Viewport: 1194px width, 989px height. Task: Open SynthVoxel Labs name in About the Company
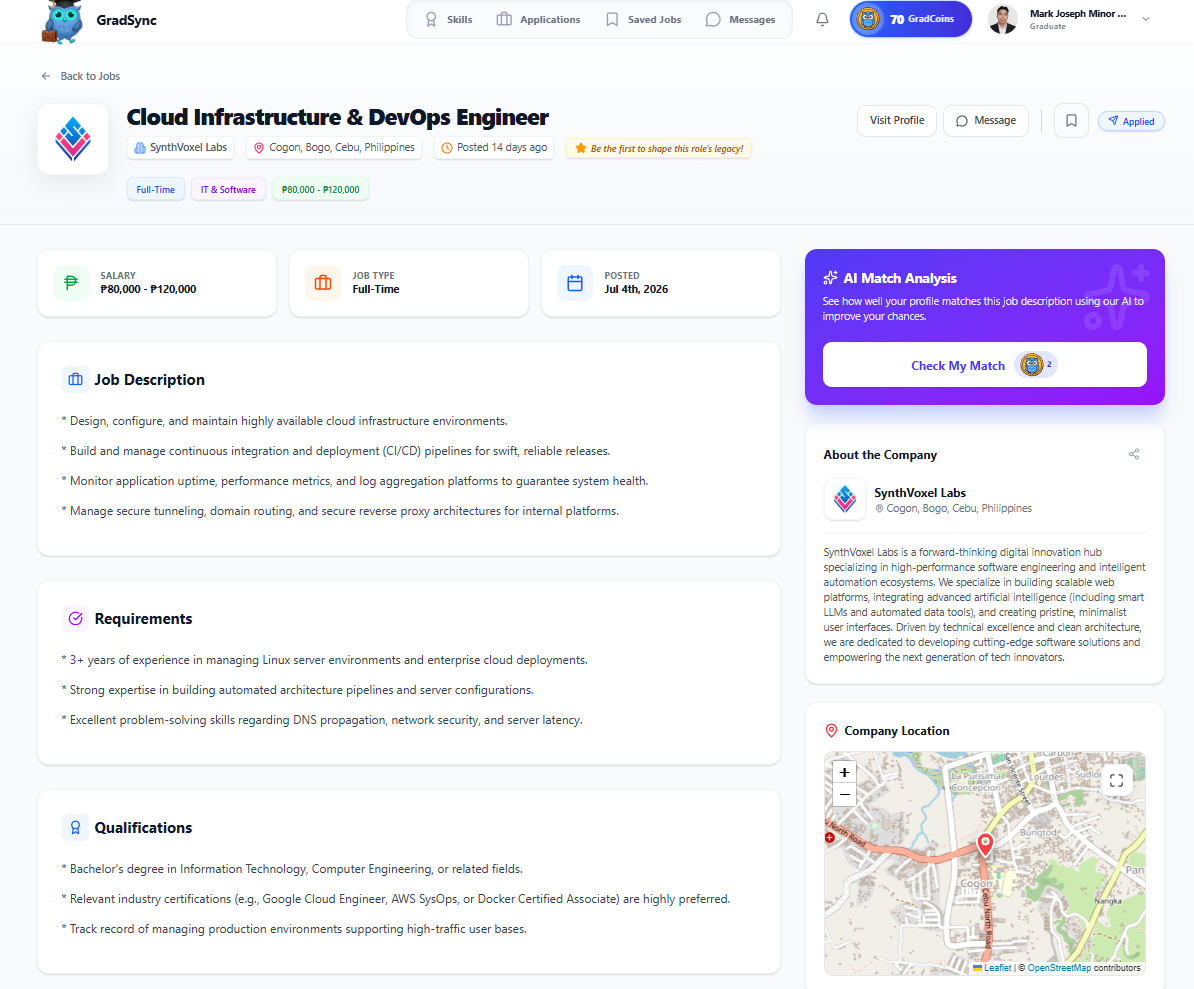tap(920, 493)
